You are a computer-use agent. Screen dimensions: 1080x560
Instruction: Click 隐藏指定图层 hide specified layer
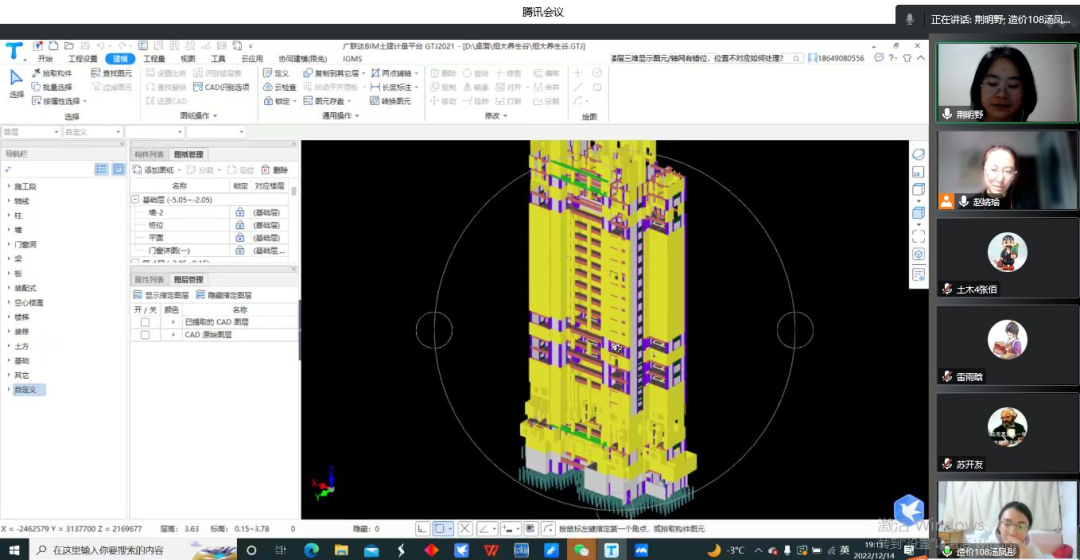[224, 295]
